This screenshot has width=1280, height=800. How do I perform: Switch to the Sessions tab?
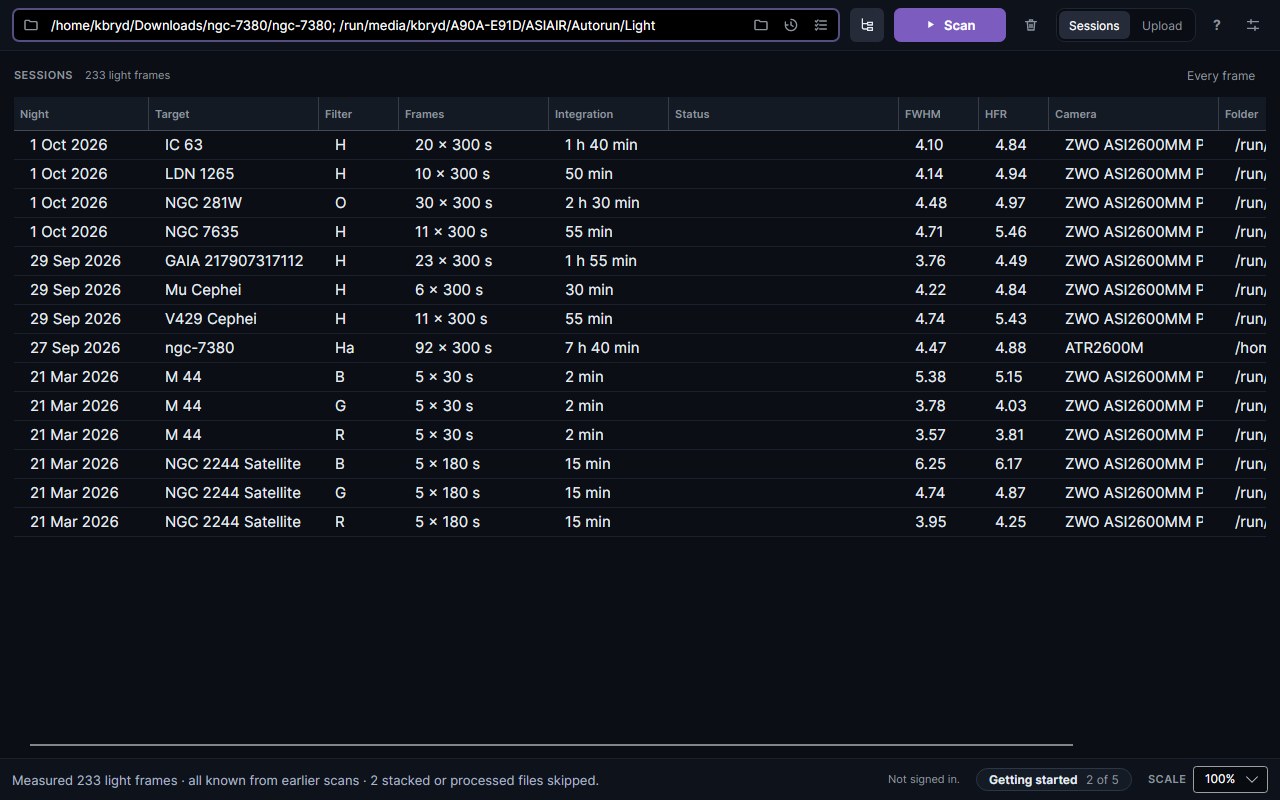[1094, 25]
